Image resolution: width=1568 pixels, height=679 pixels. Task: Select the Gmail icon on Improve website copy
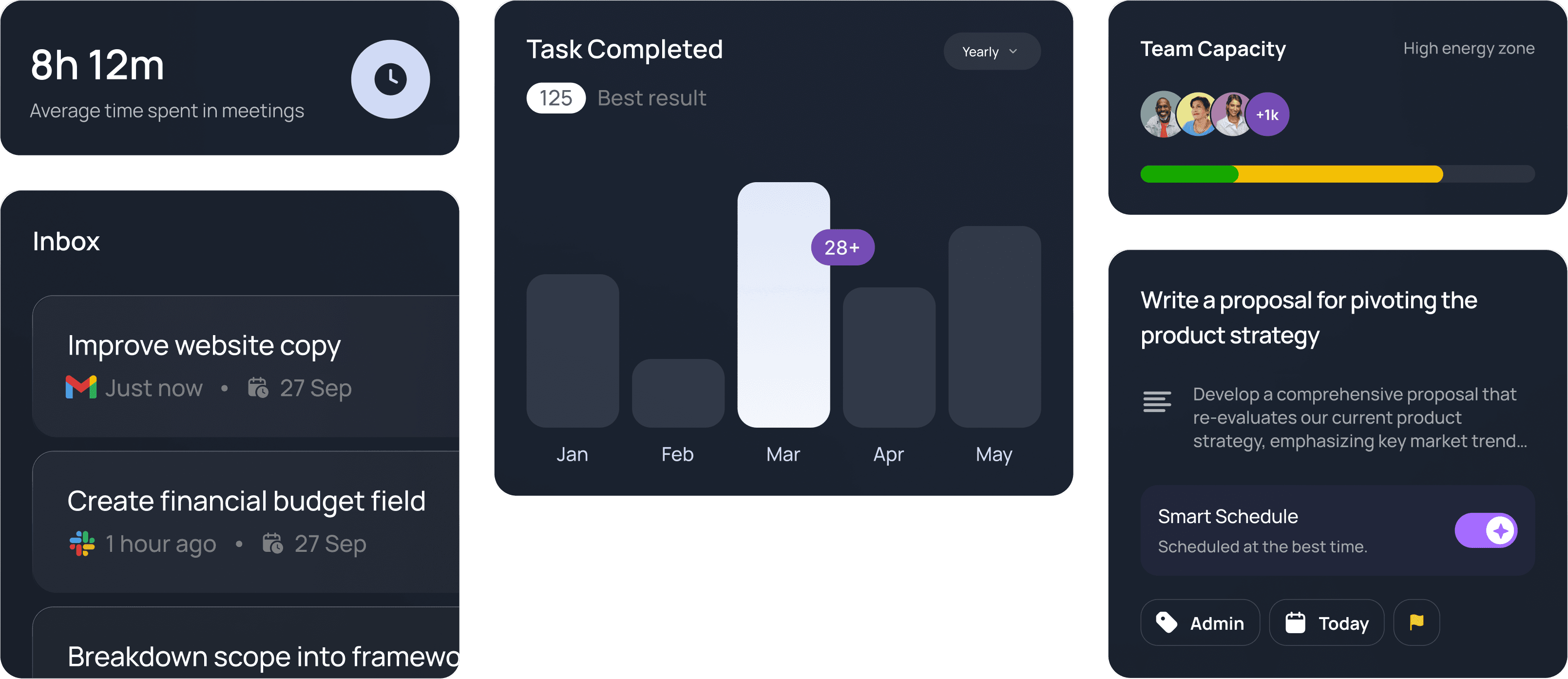[81, 387]
